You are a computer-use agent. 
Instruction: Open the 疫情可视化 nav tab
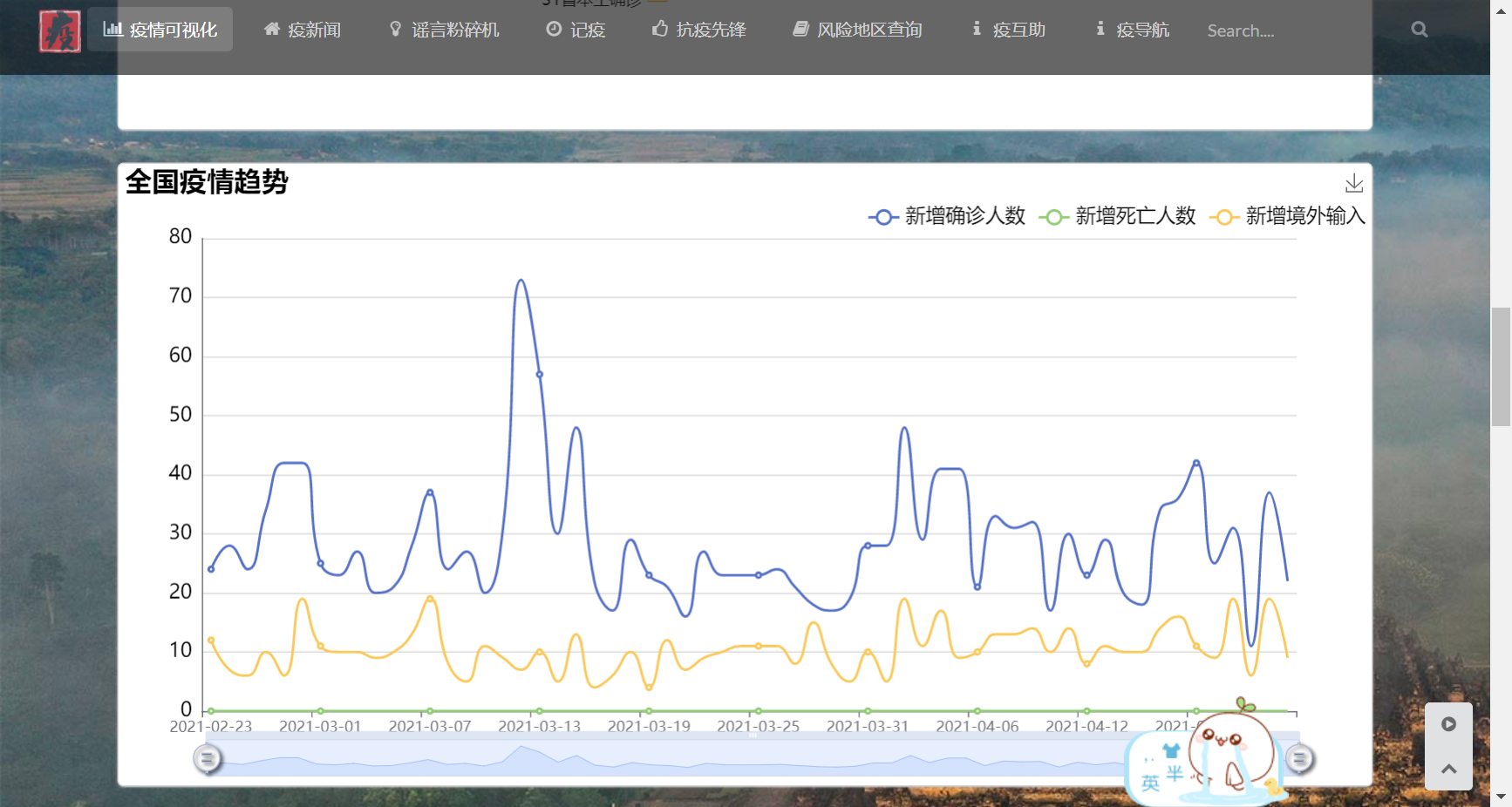pyautogui.click(x=160, y=30)
